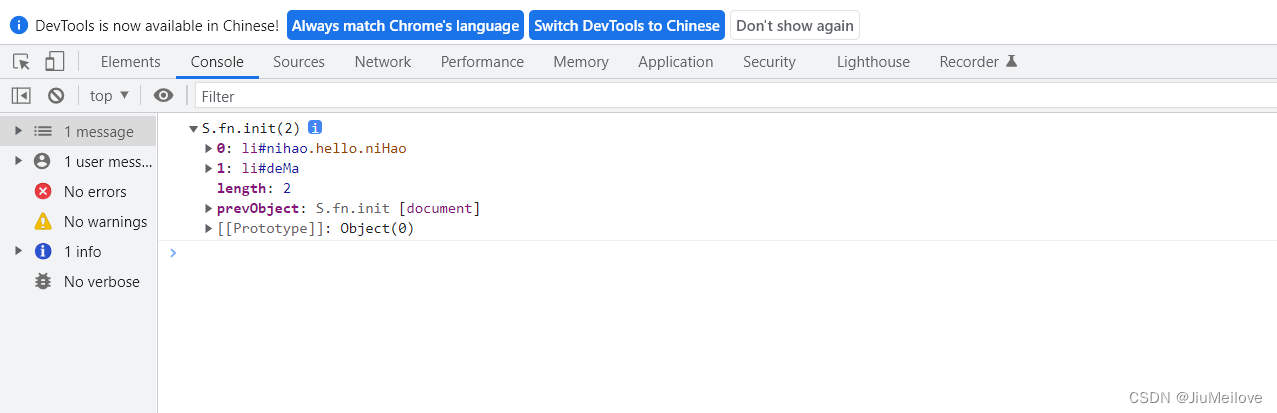Image resolution: width=1277 pixels, height=413 pixels.
Task: Click the blue info badge beside S.fn.init(2)
Action: point(315,128)
